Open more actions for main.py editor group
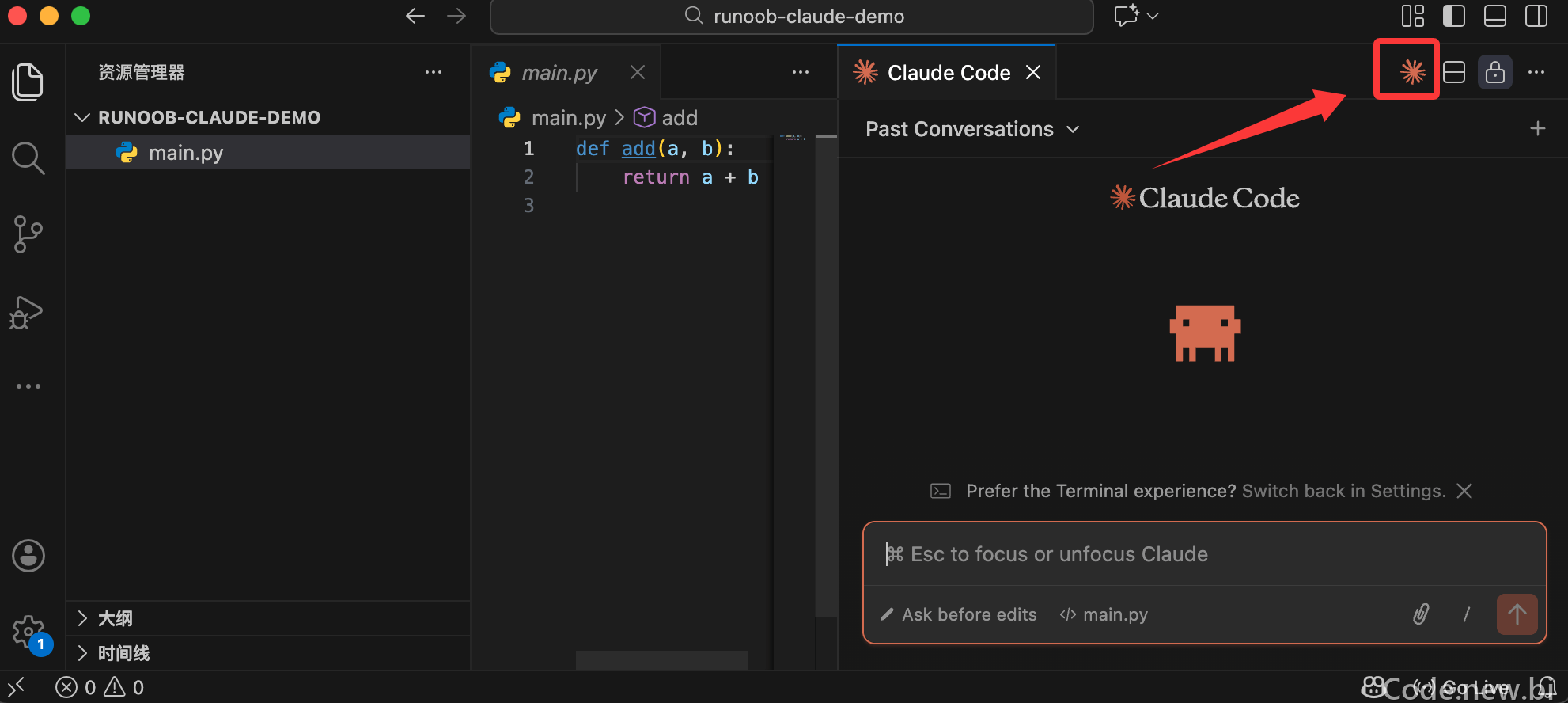This screenshot has height=703, width=1568. (801, 72)
